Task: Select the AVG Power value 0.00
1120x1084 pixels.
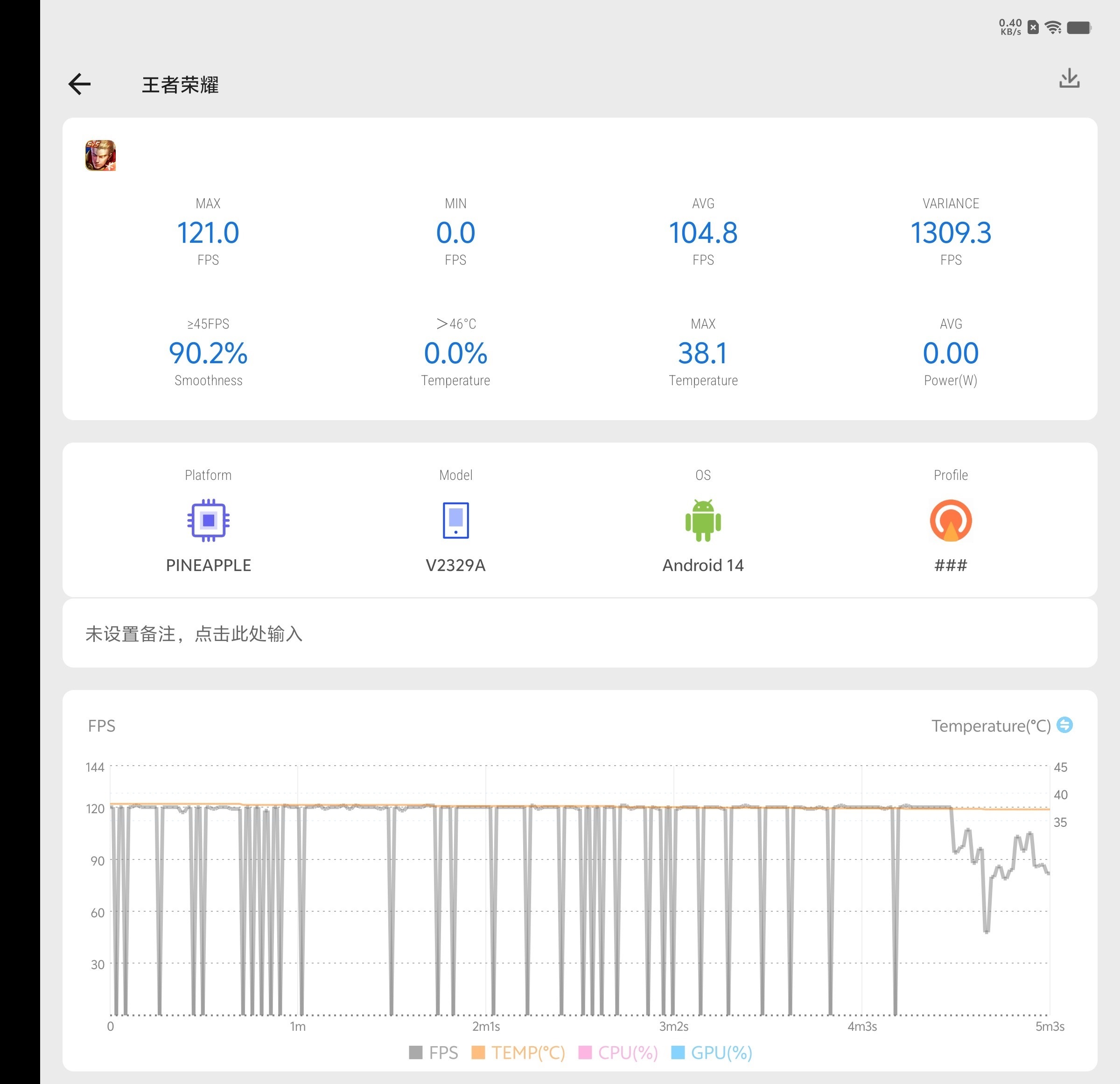Action: pyautogui.click(x=951, y=353)
